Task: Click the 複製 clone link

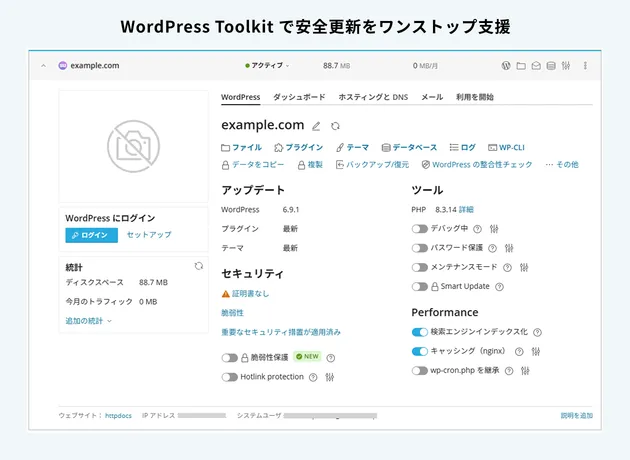Action: (x=310, y=165)
